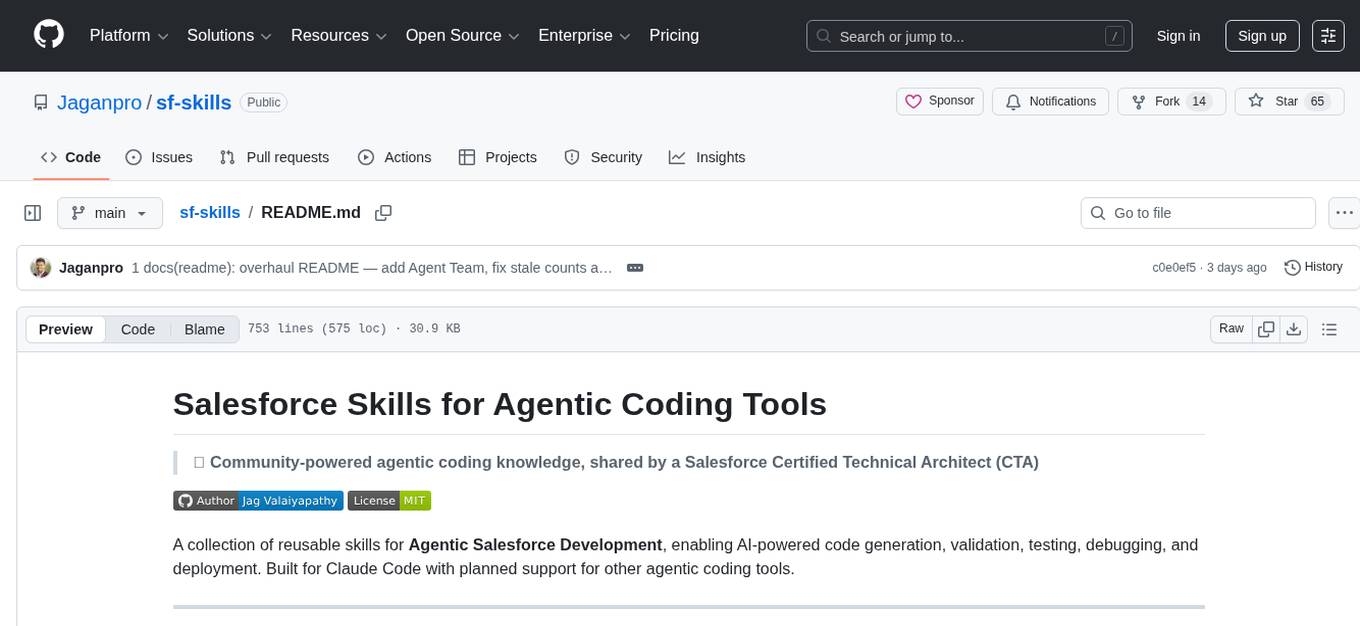Open the document outline icon
This screenshot has width=1360, height=626.
(x=1329, y=329)
